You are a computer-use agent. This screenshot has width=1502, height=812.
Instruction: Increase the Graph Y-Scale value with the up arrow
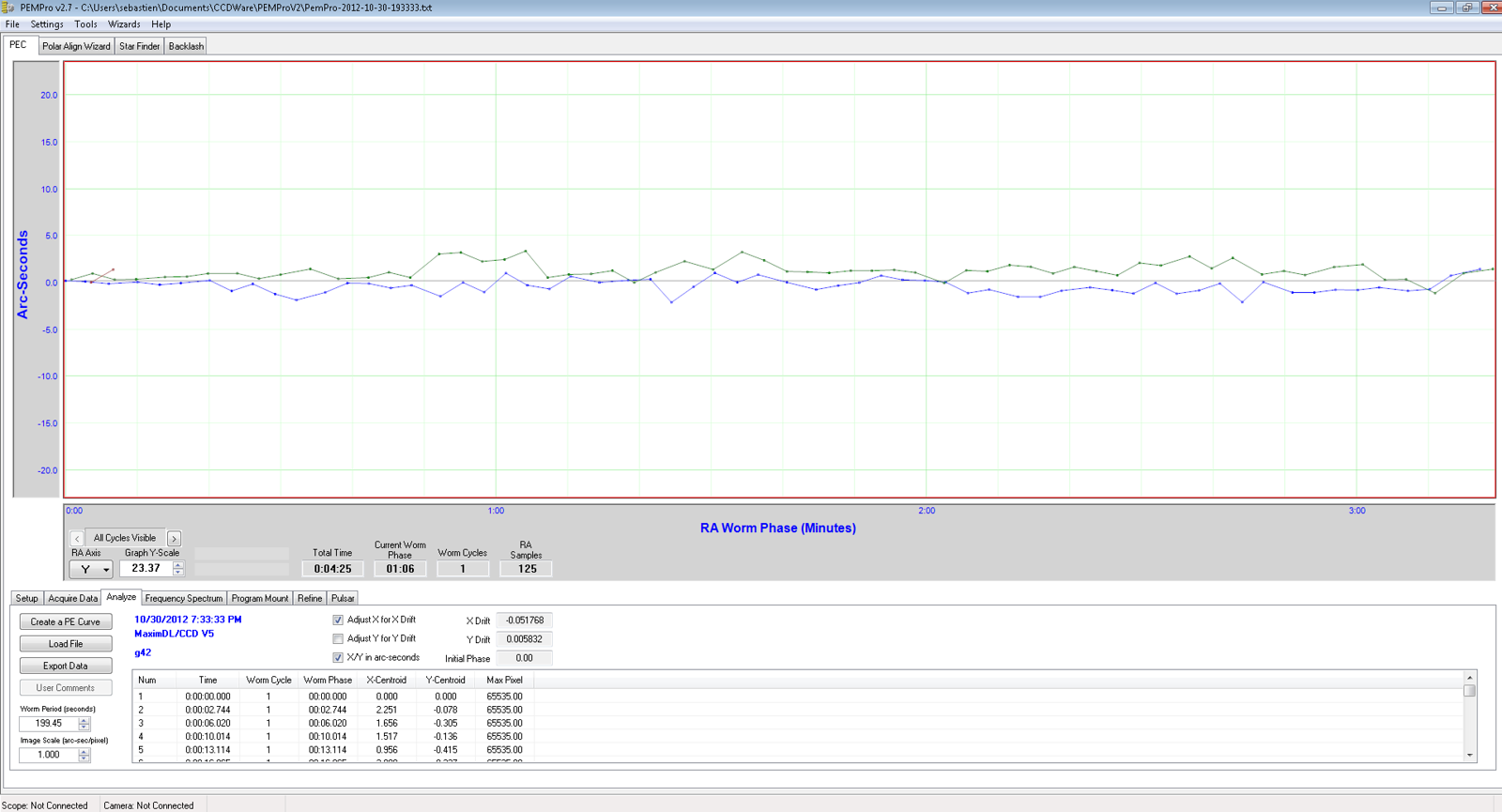click(178, 565)
